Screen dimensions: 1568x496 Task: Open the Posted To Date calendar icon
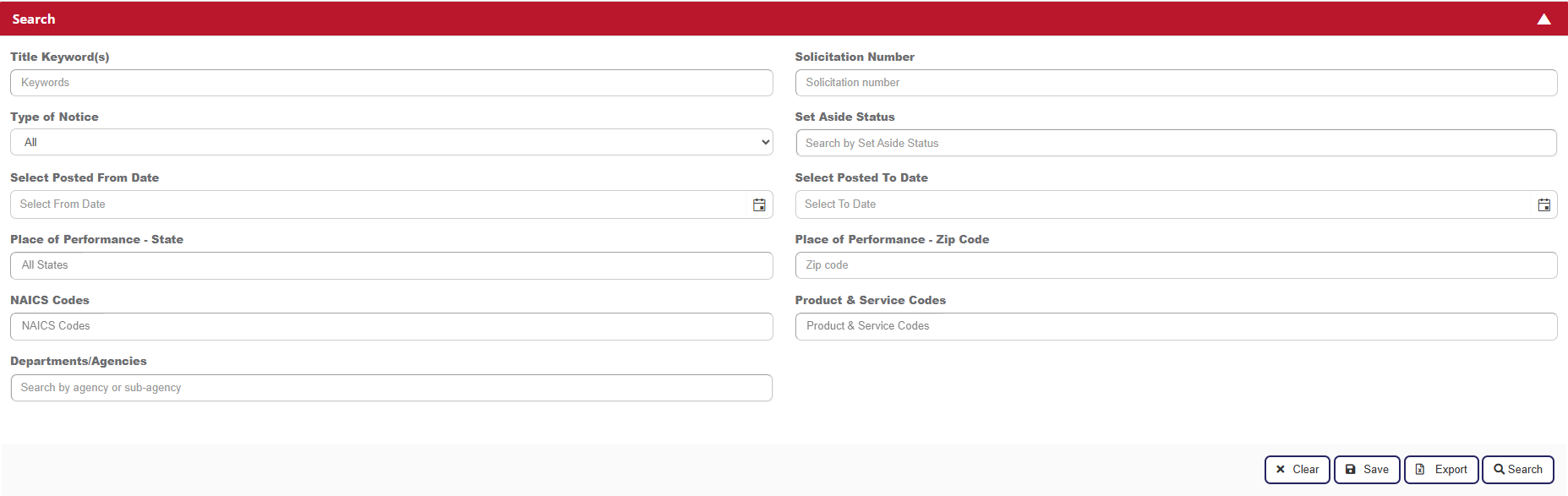coord(1543,204)
